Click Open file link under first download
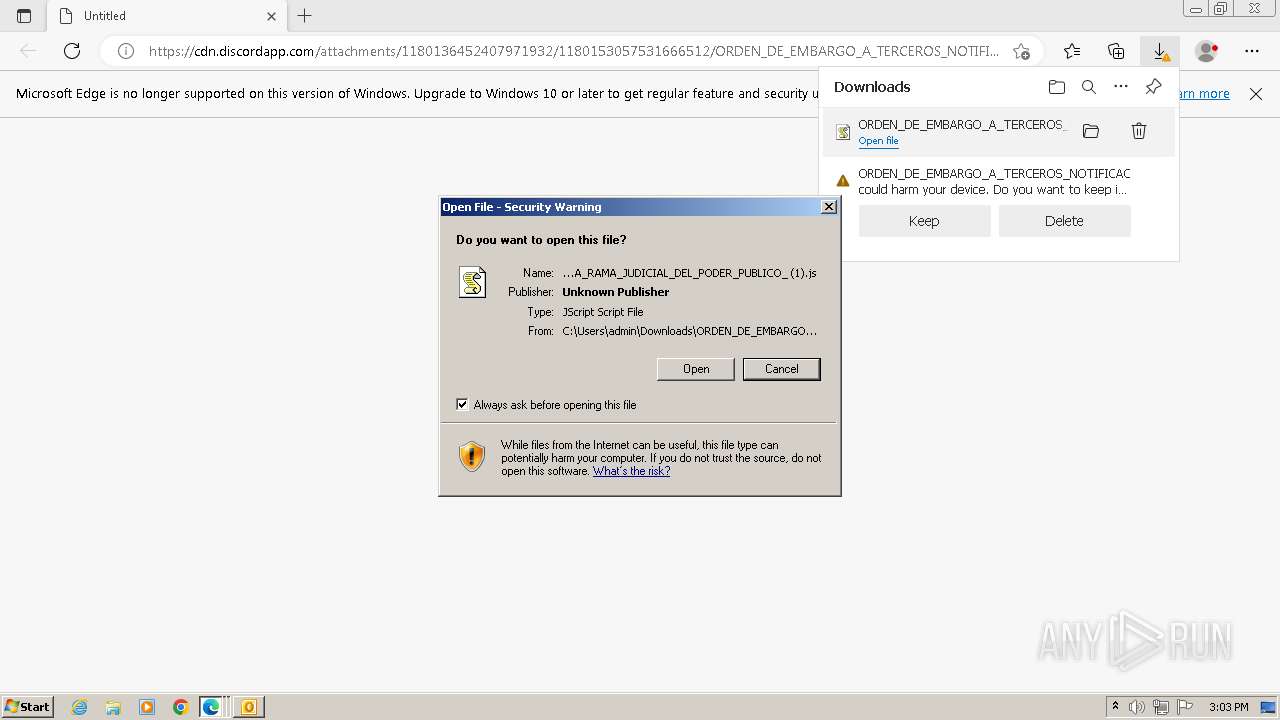This screenshot has height=720, width=1280. 878,141
